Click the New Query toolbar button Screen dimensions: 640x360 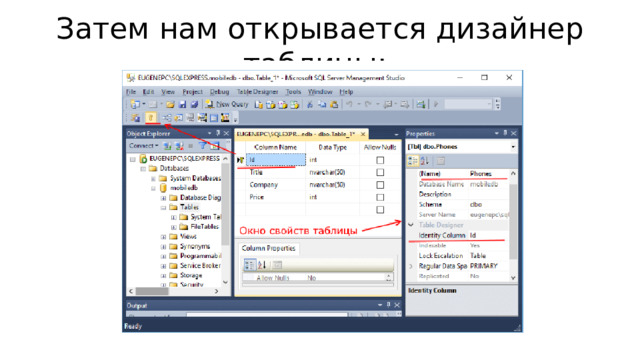click(227, 104)
